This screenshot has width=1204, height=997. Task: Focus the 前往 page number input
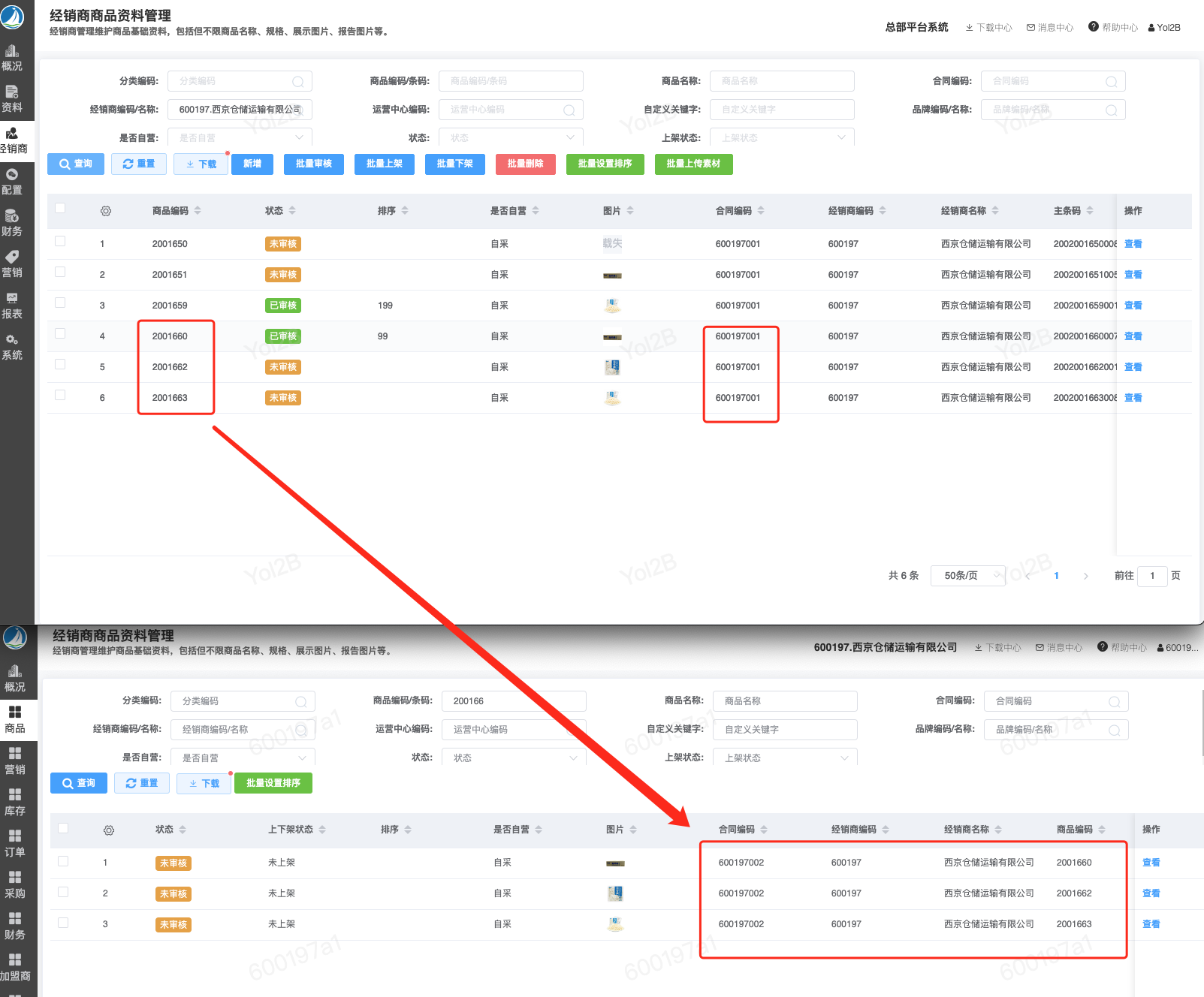pyautogui.click(x=1152, y=576)
